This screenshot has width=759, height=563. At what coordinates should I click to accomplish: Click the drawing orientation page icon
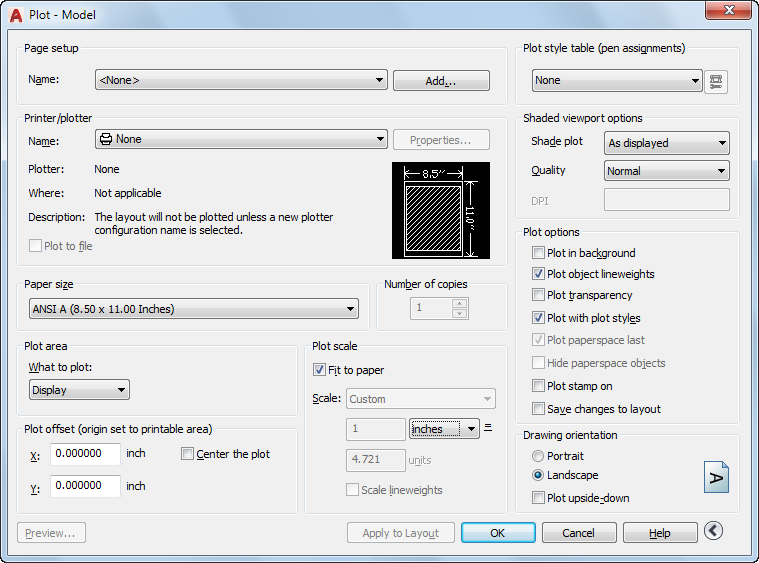716,477
